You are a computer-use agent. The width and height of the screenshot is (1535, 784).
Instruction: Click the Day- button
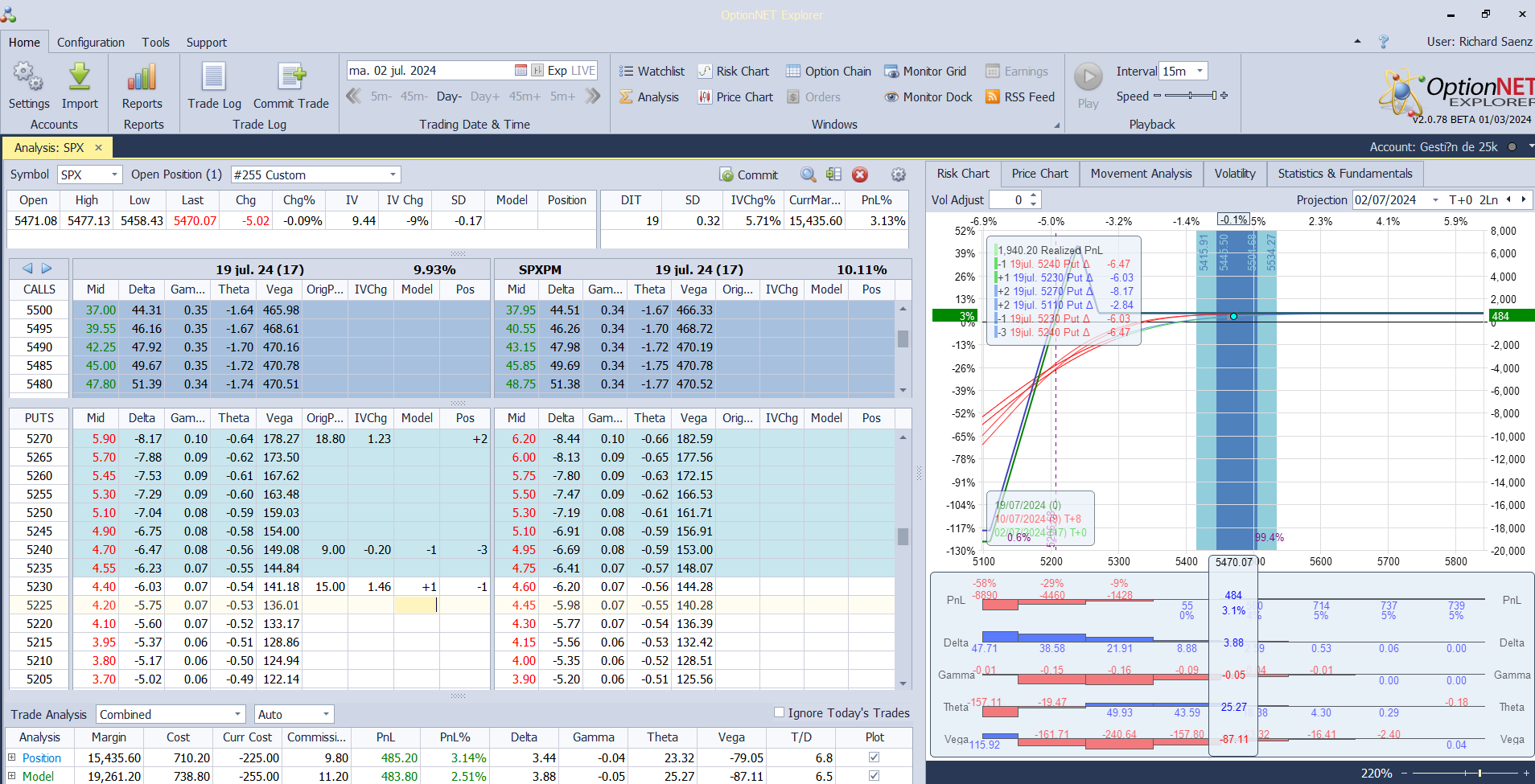[449, 96]
